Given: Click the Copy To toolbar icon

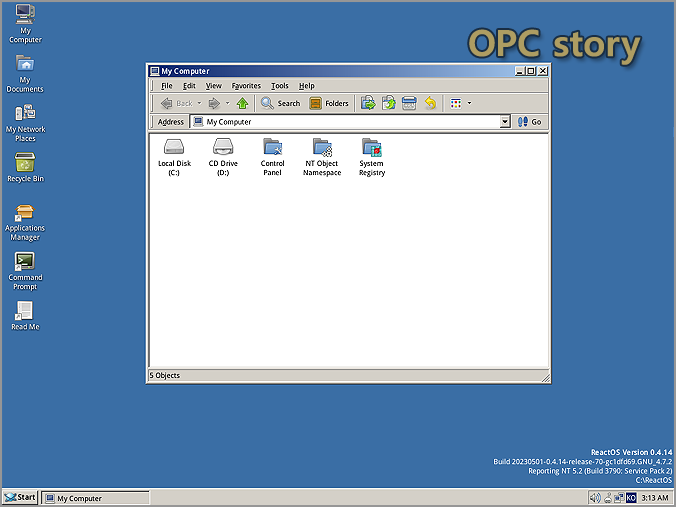Looking at the screenshot, I should click(388, 103).
